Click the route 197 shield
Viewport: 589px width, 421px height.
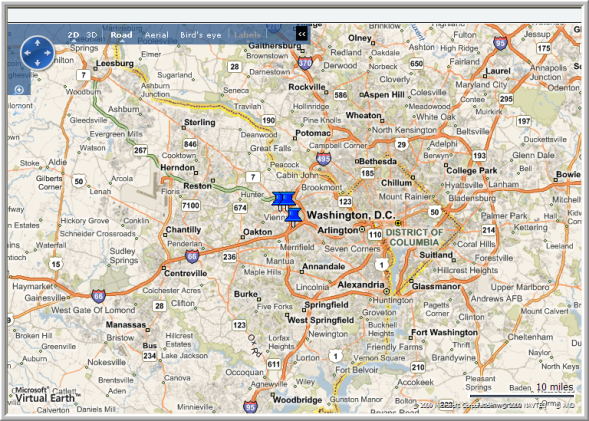coord(523,121)
